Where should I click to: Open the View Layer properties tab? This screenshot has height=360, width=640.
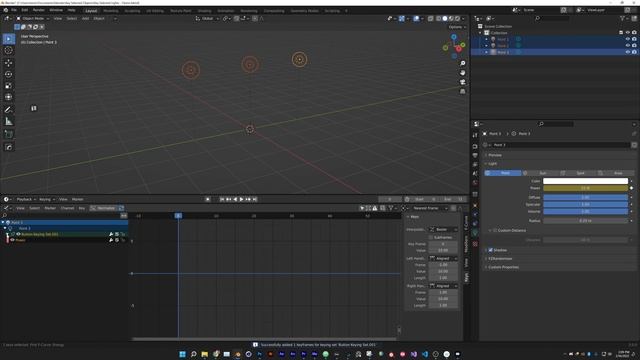(x=475, y=164)
